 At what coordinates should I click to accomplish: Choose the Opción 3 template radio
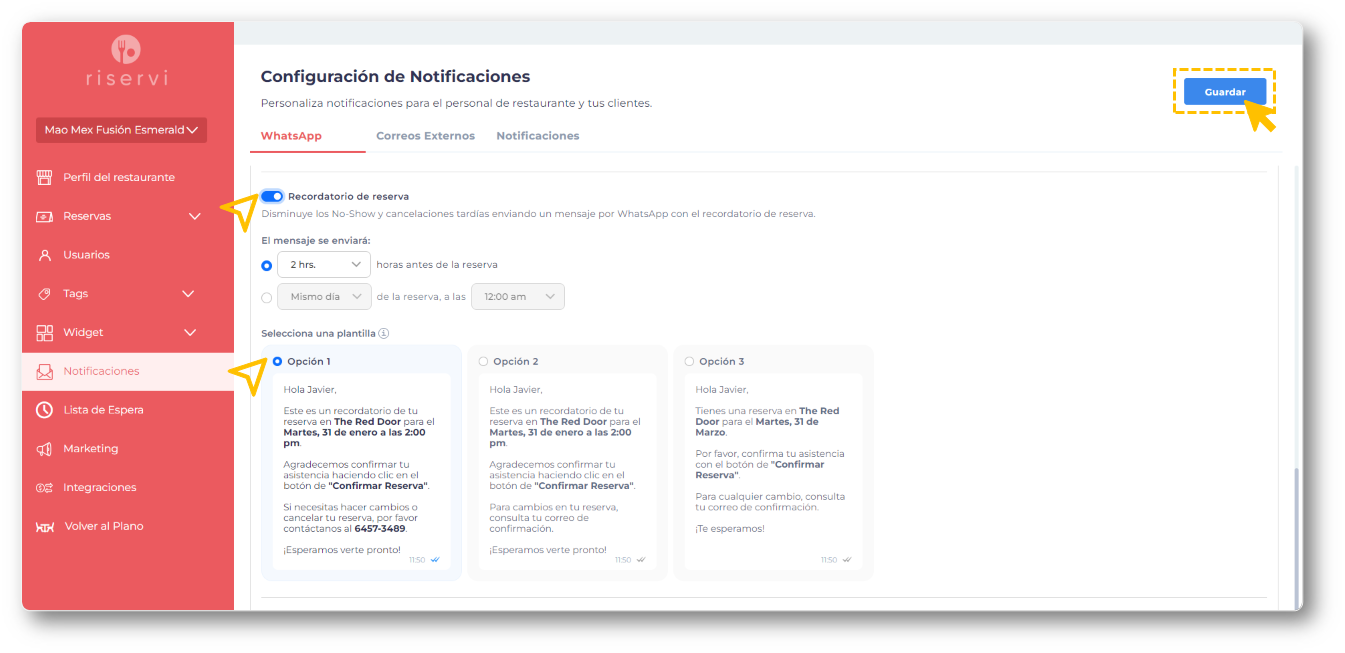(689, 361)
